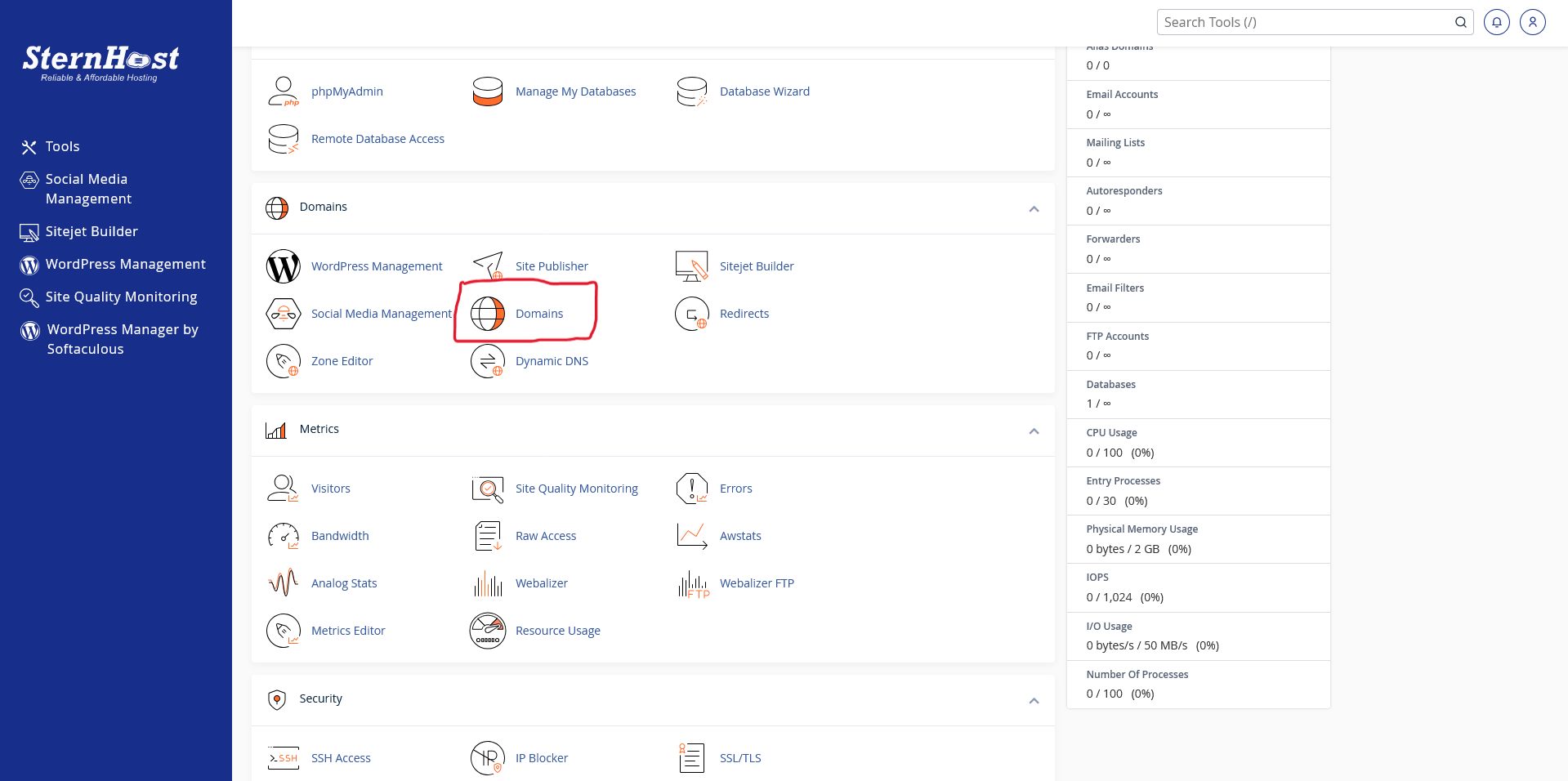Click the Webalizer FTP icon
The image size is (1568, 781).
[693, 583]
